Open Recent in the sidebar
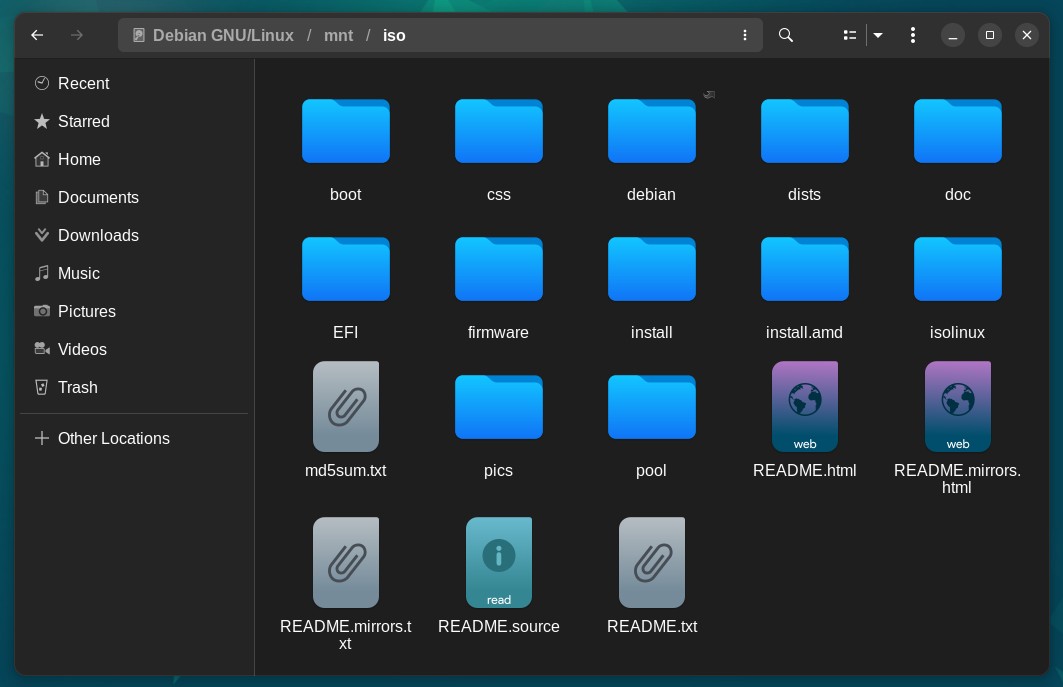The image size is (1063, 687). 134,83
